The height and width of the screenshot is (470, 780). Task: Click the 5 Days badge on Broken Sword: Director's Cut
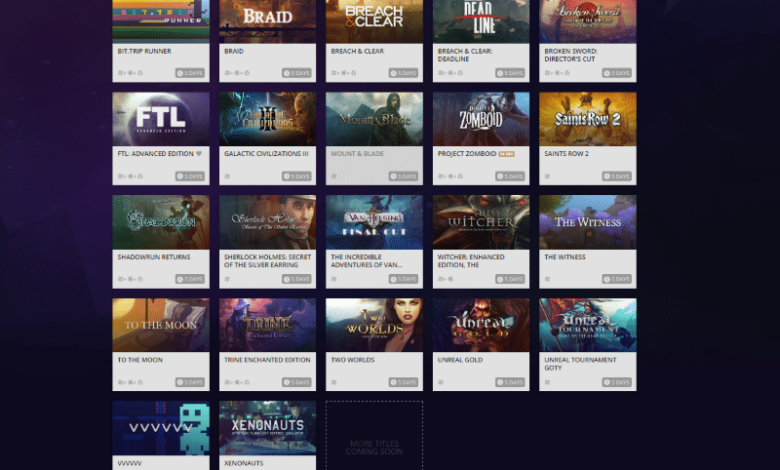pos(617,73)
